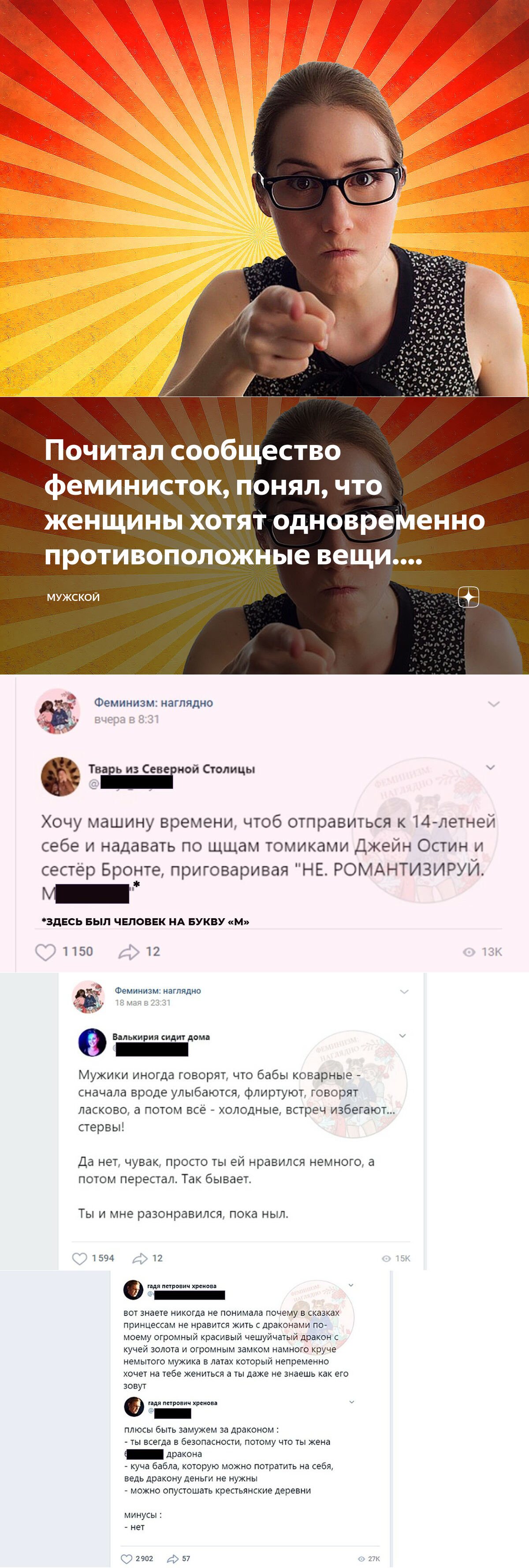Open Феминизм: наглядно community name in the first post
The image size is (529, 1568).
(153, 702)
